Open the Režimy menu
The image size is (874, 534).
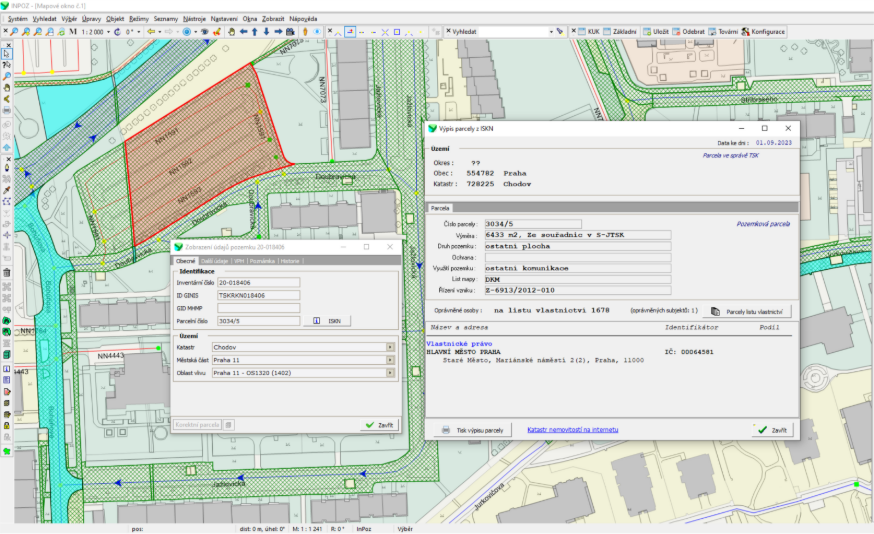[x=140, y=19]
